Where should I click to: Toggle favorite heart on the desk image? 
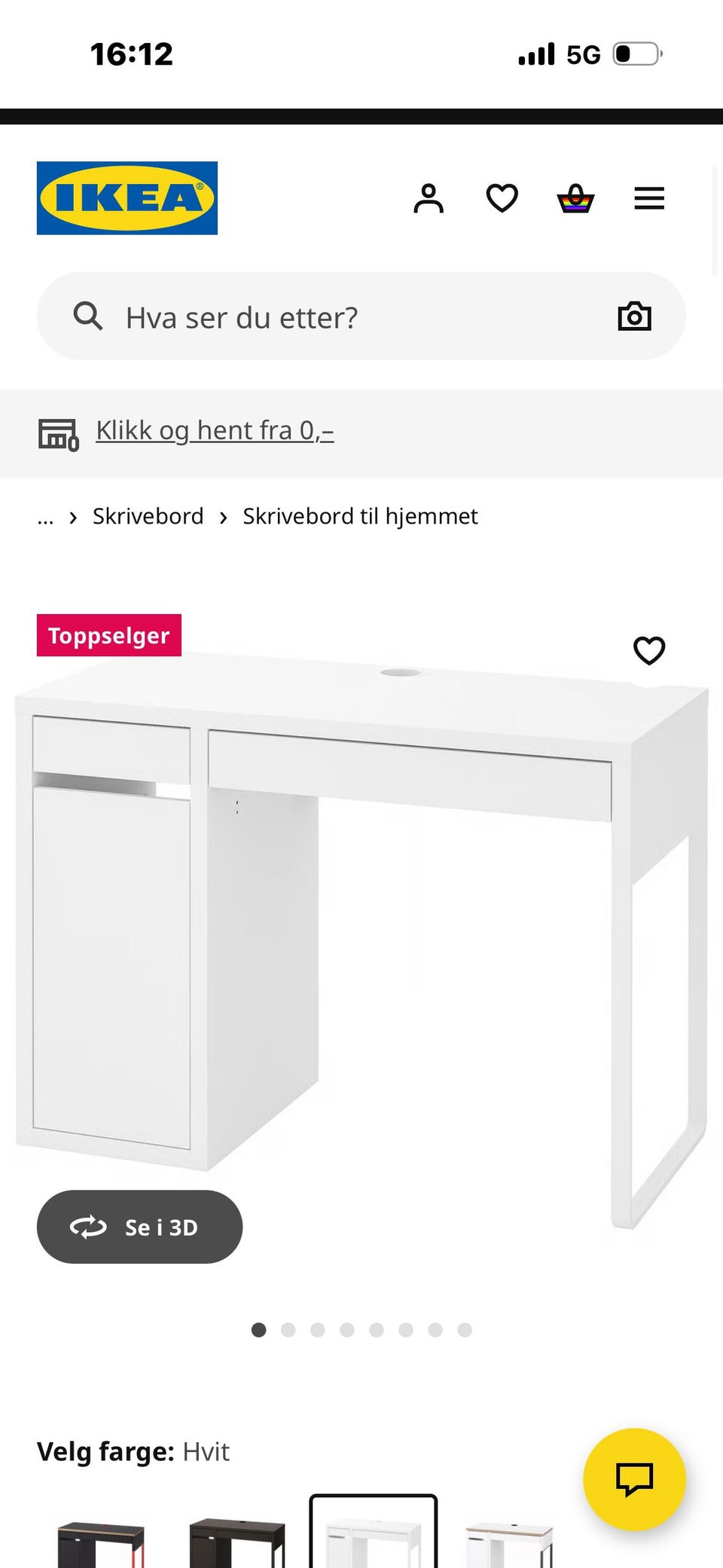pos(649,650)
